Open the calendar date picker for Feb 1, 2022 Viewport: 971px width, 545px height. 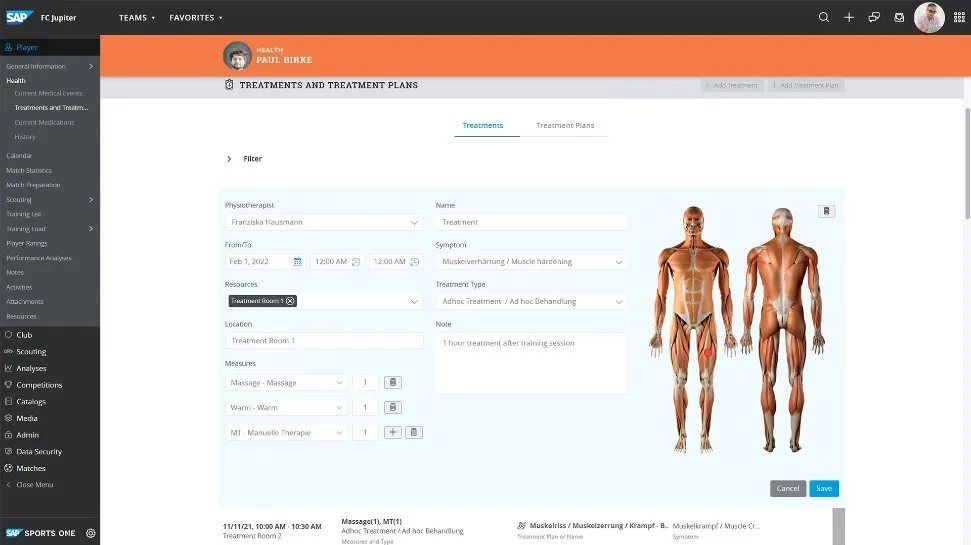[298, 262]
